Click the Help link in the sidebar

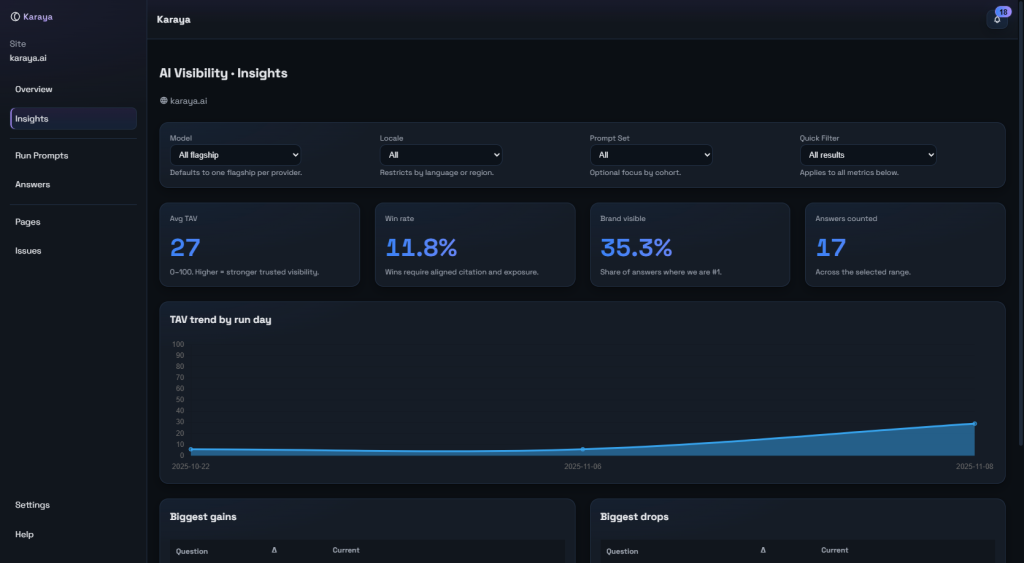coord(25,534)
